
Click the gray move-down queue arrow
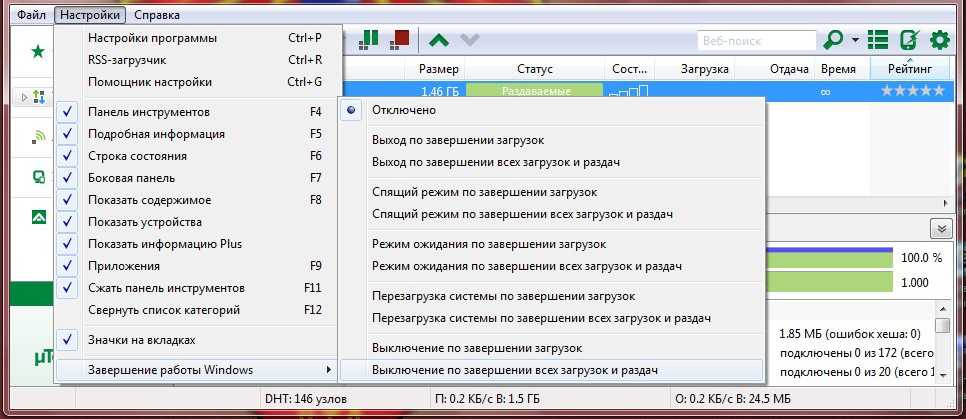[x=468, y=40]
